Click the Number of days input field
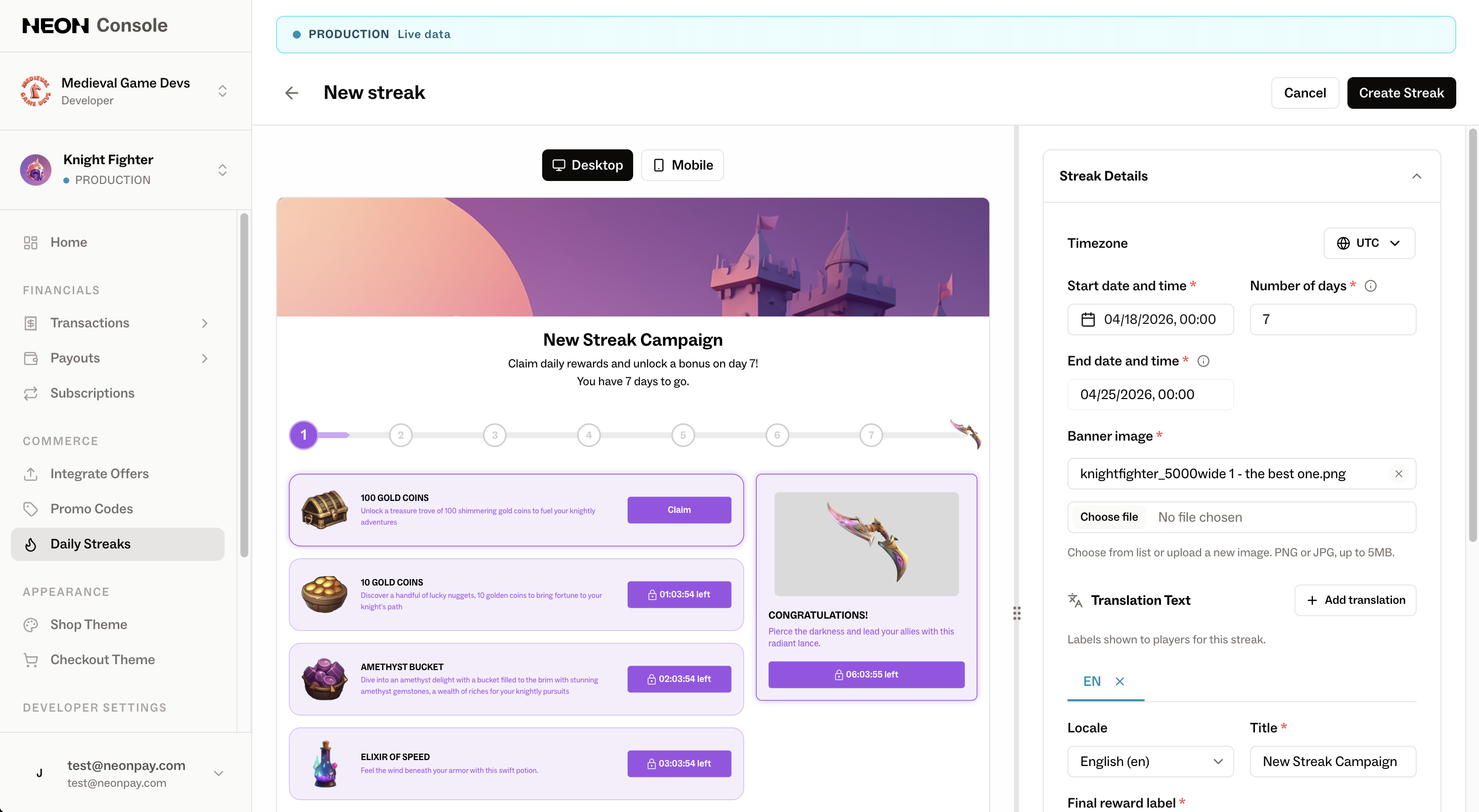Viewport: 1479px width, 812px height. point(1333,319)
